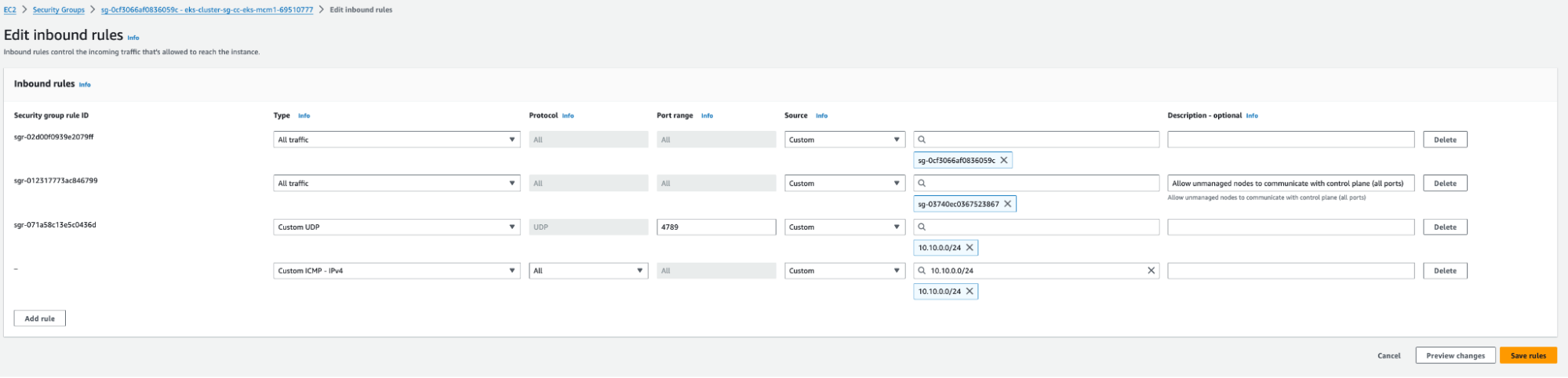
Task: Delete the Custom UDP rule on port 4789
Action: [x=1444, y=227]
